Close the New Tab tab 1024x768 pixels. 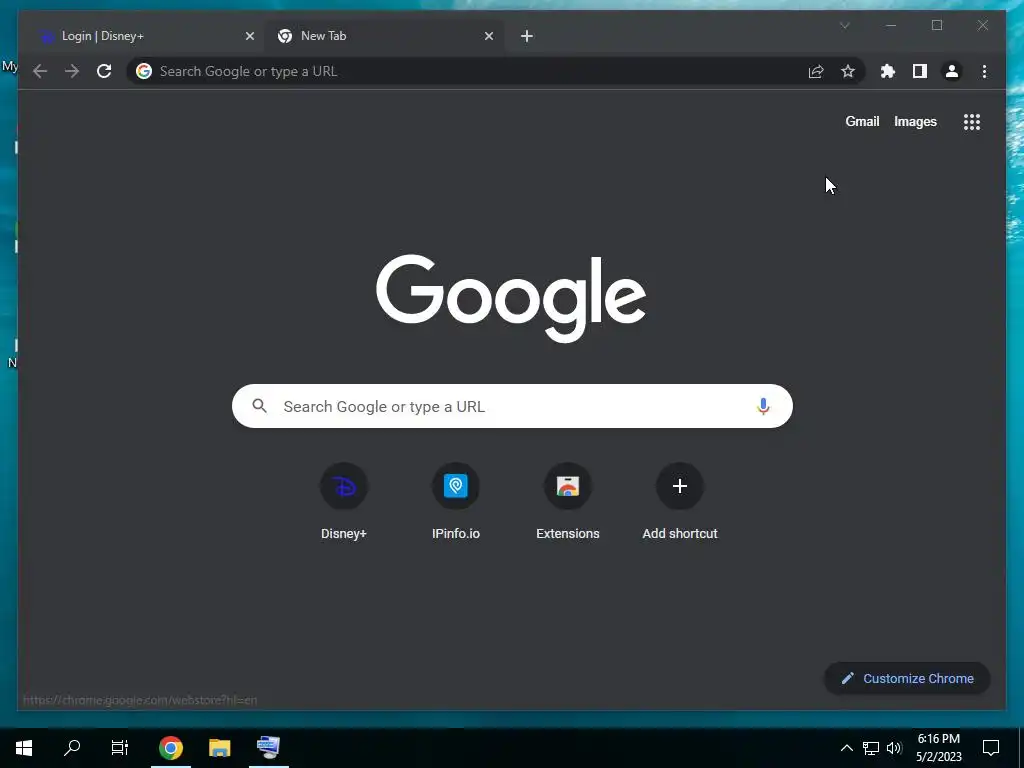coord(488,36)
